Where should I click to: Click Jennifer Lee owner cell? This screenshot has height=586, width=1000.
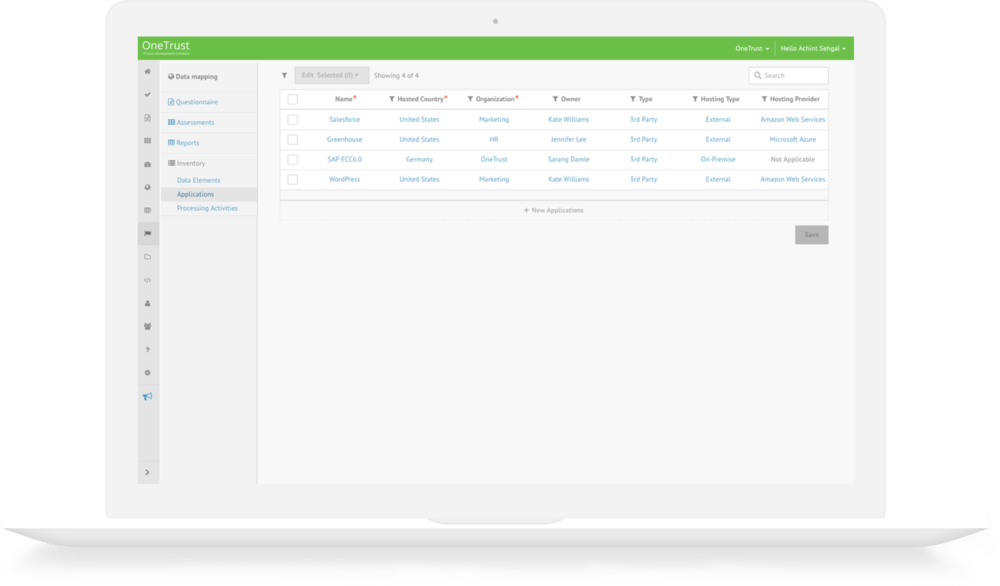point(568,139)
